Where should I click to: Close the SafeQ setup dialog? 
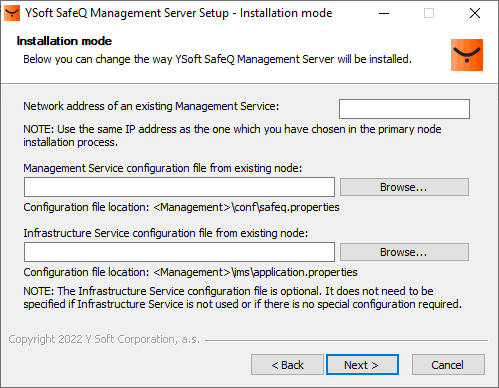pyautogui.click(x=475, y=13)
